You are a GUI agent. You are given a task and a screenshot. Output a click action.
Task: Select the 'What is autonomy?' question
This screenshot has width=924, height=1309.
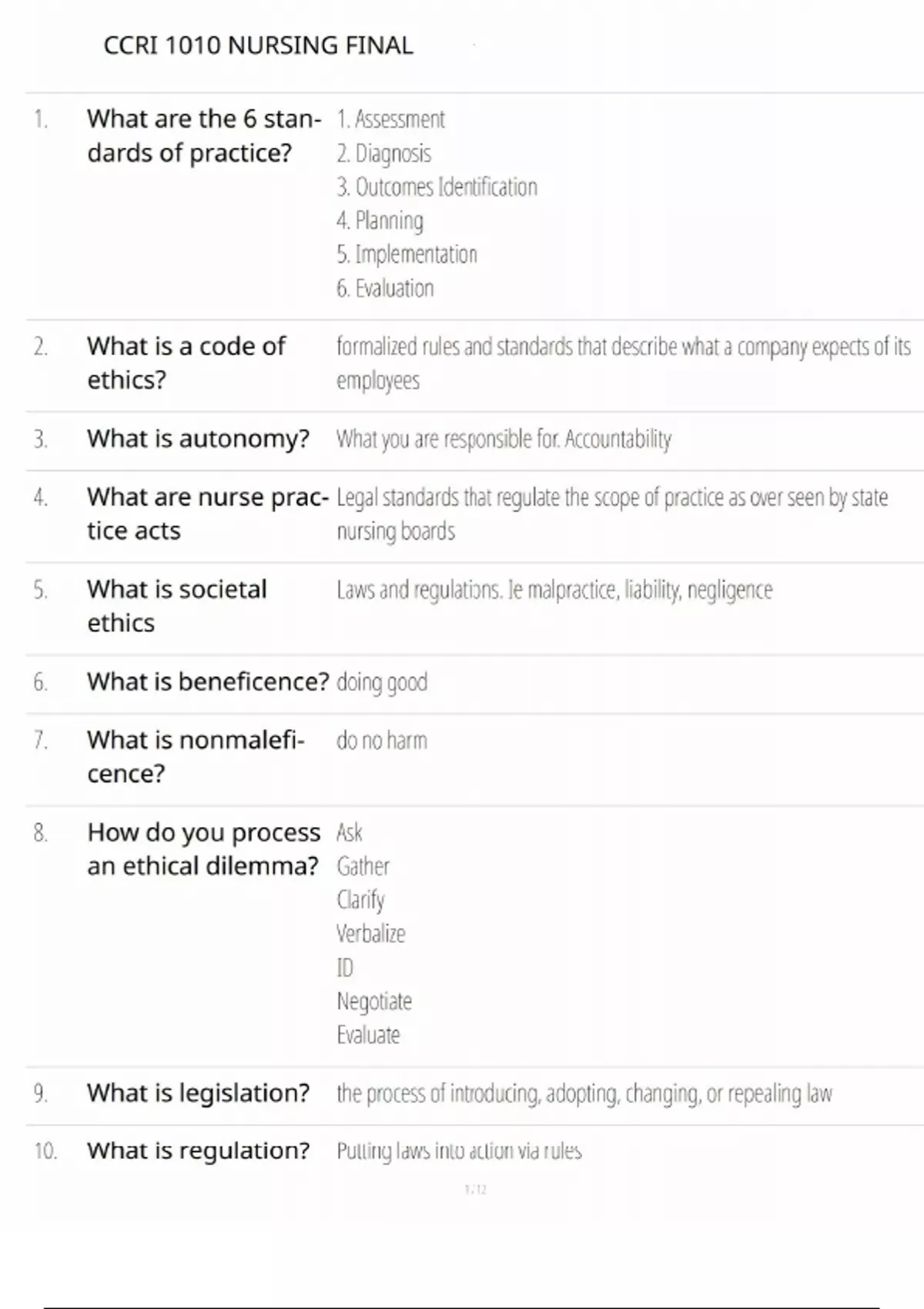coord(198,439)
